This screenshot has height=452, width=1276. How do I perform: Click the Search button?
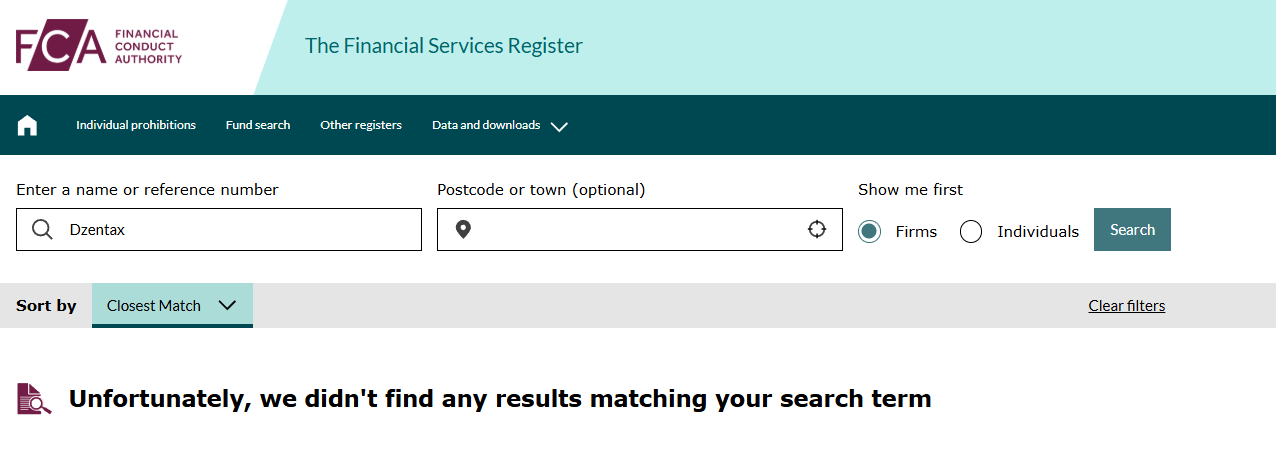tap(1132, 229)
